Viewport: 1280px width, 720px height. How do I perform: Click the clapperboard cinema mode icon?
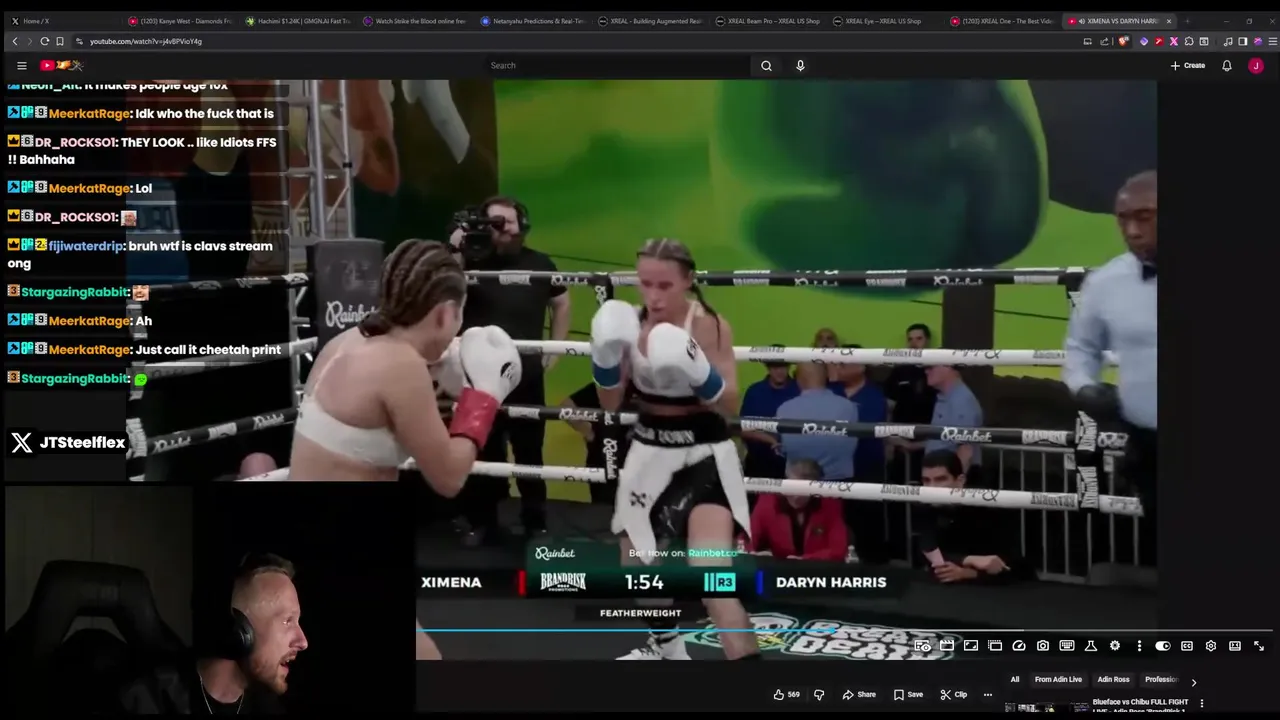(947, 646)
